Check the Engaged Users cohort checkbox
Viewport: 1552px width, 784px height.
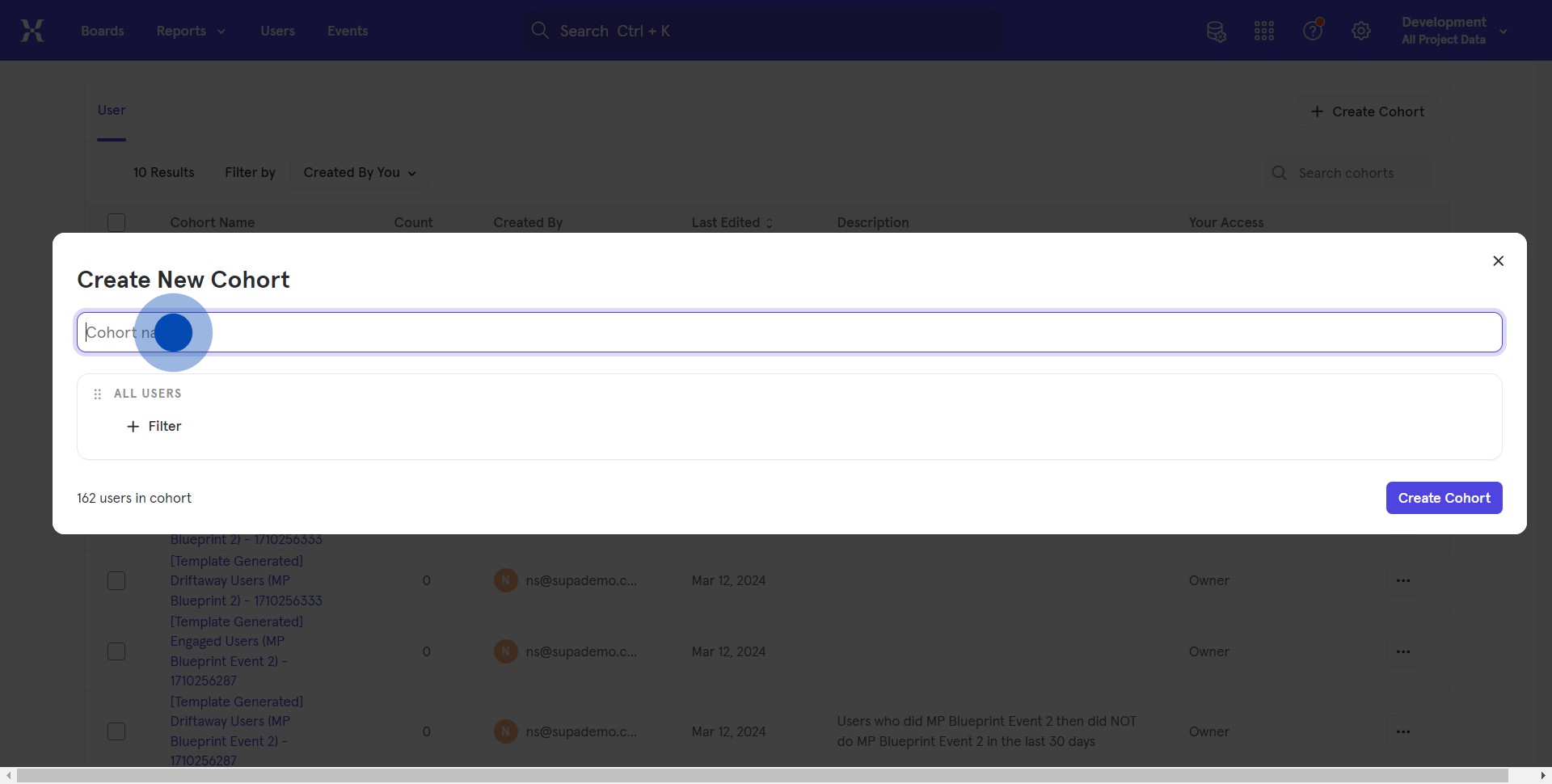coord(116,651)
